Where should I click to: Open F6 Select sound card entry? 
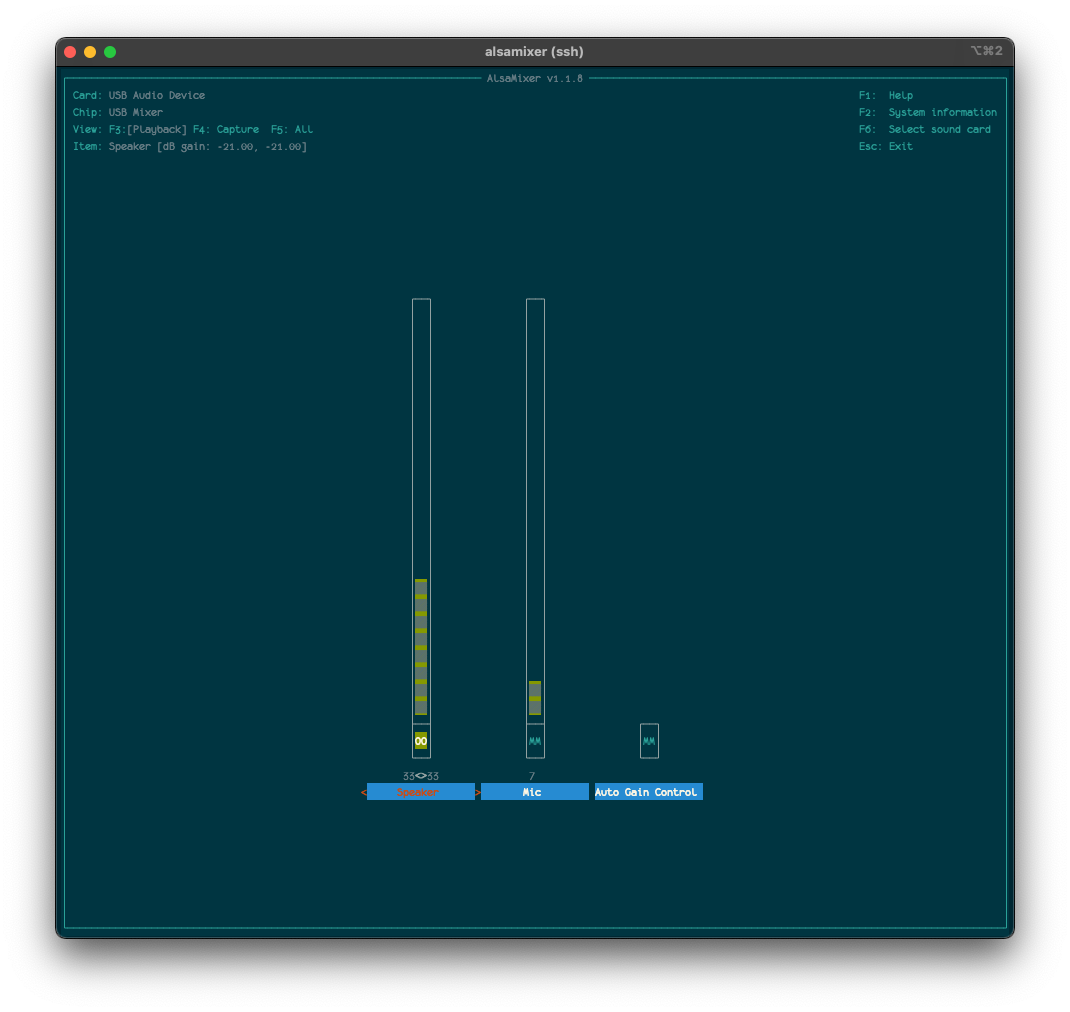pos(925,129)
